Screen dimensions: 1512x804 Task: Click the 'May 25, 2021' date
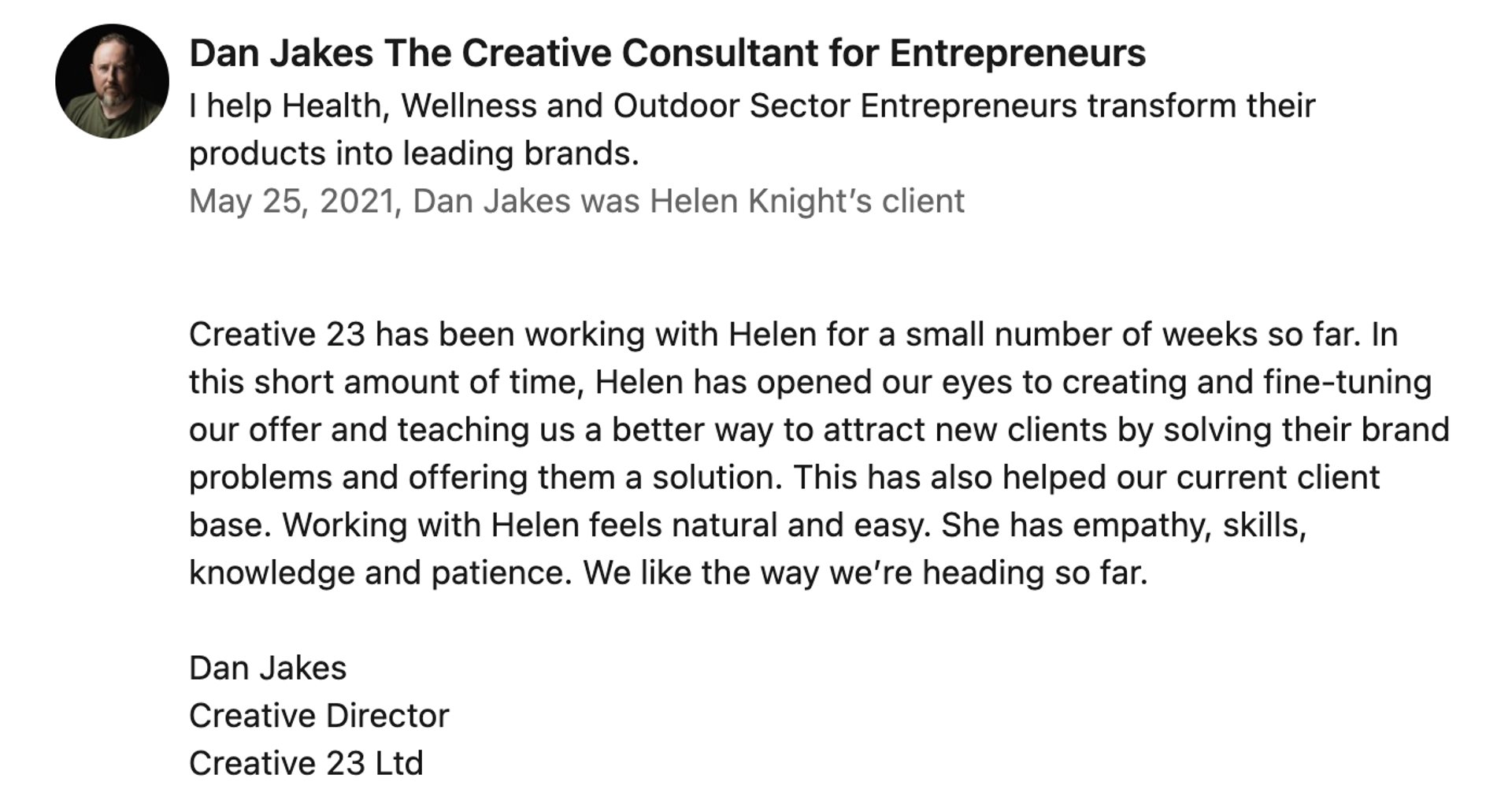pyautogui.click(x=291, y=202)
